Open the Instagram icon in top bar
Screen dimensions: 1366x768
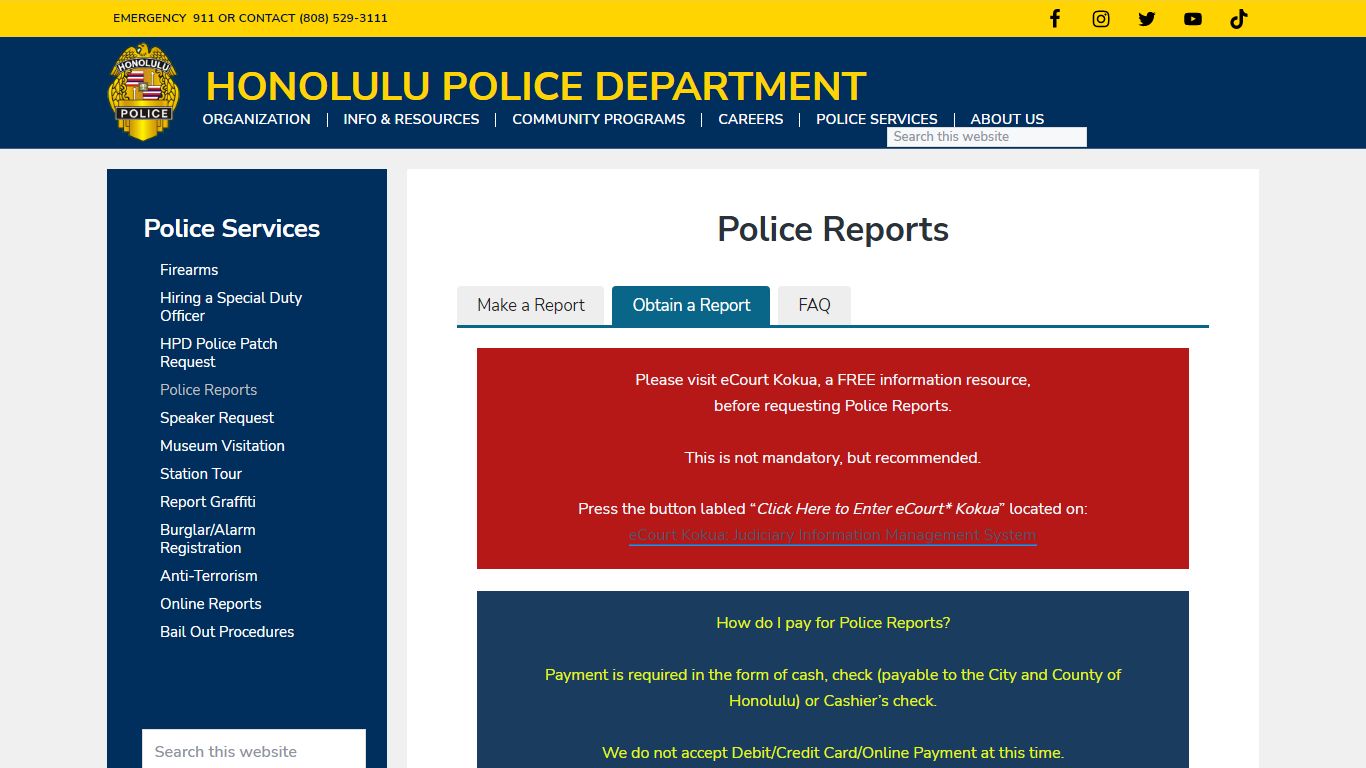tap(1101, 19)
